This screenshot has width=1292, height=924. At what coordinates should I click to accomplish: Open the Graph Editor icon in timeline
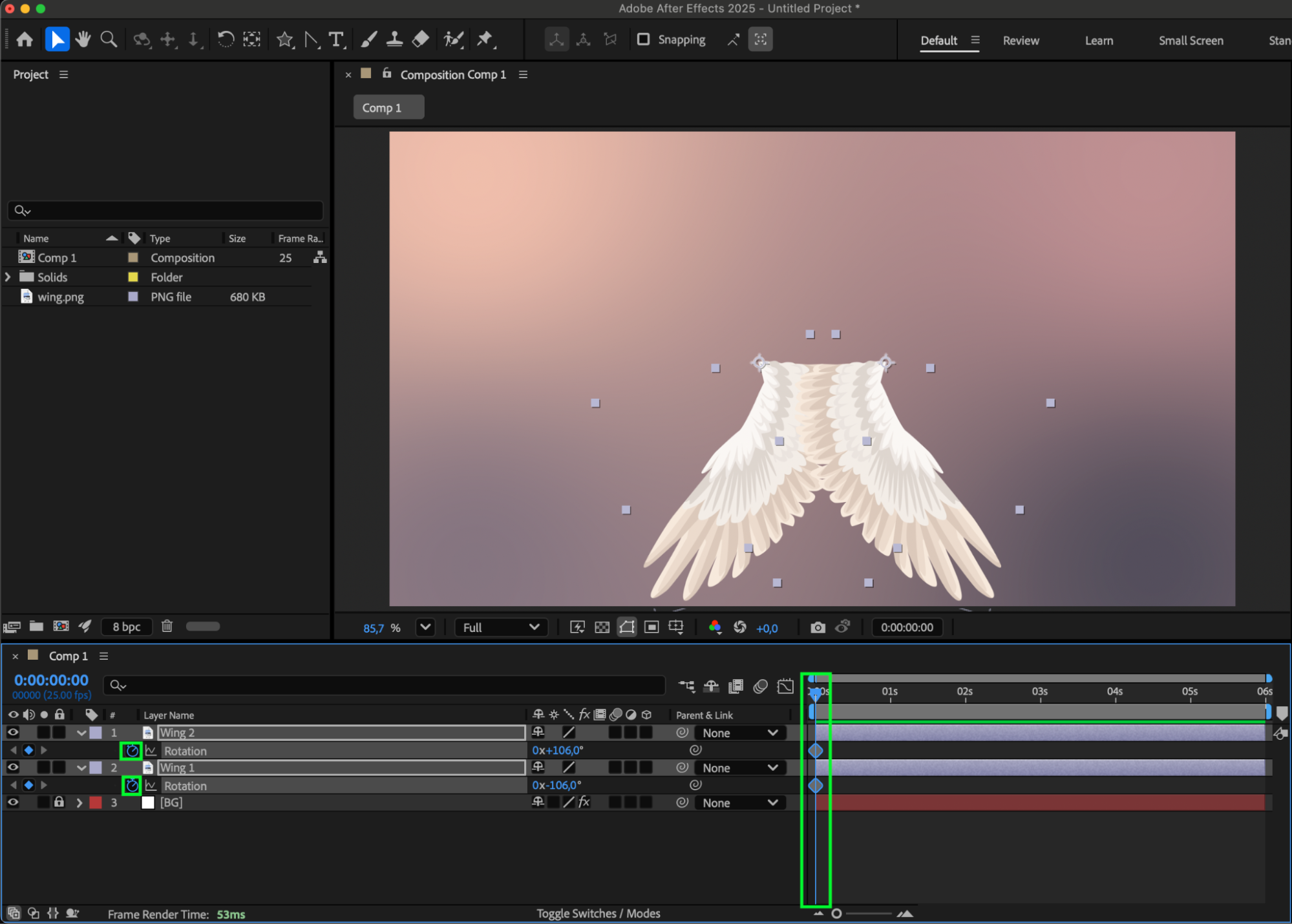[785, 686]
